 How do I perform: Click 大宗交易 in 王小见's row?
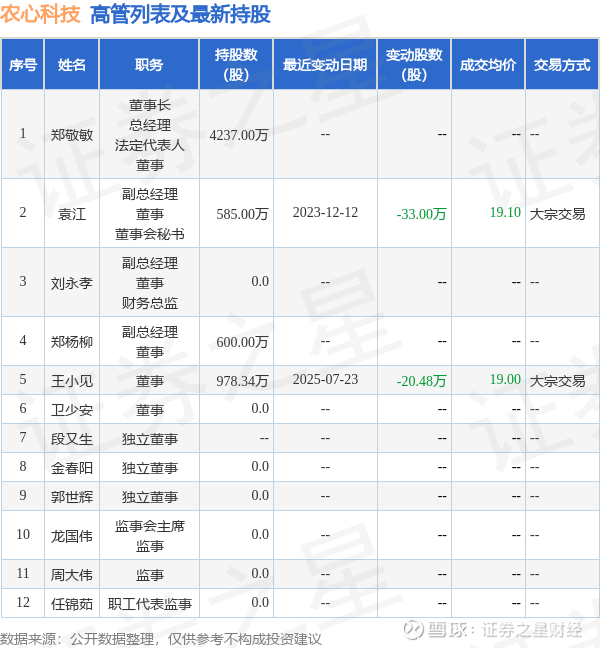[x=557, y=381]
